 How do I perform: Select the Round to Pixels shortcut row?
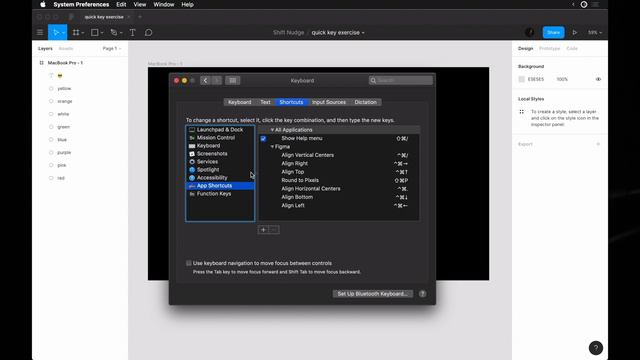[339, 180]
